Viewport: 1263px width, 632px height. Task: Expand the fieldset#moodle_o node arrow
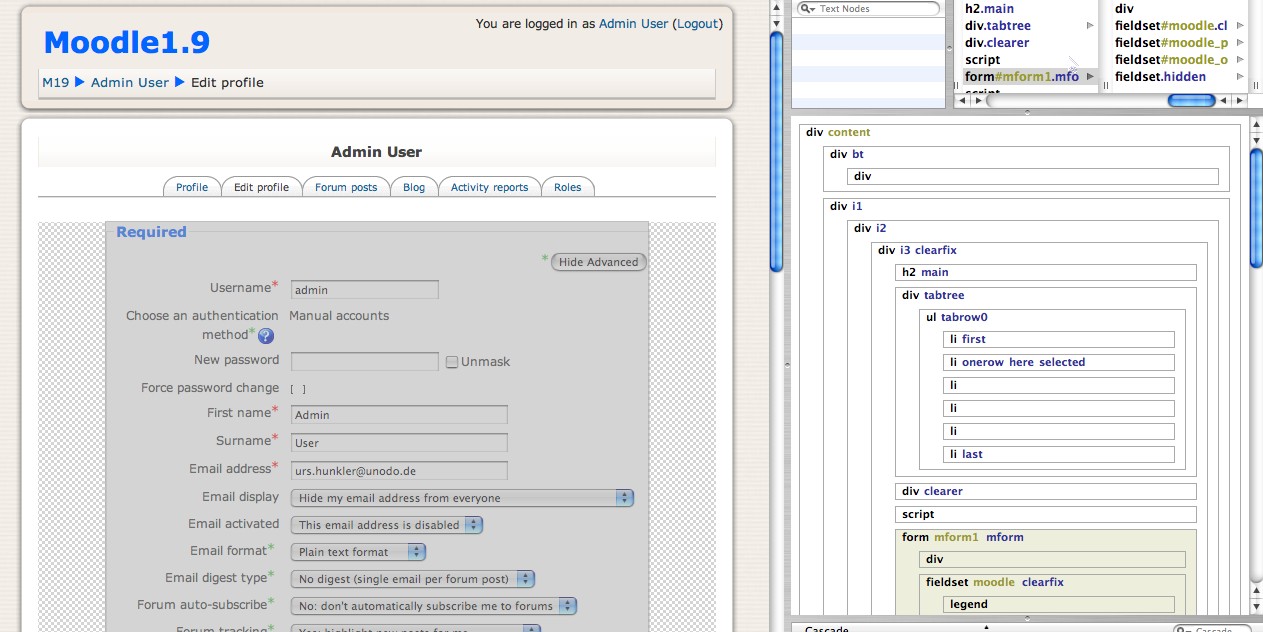[1240, 60]
